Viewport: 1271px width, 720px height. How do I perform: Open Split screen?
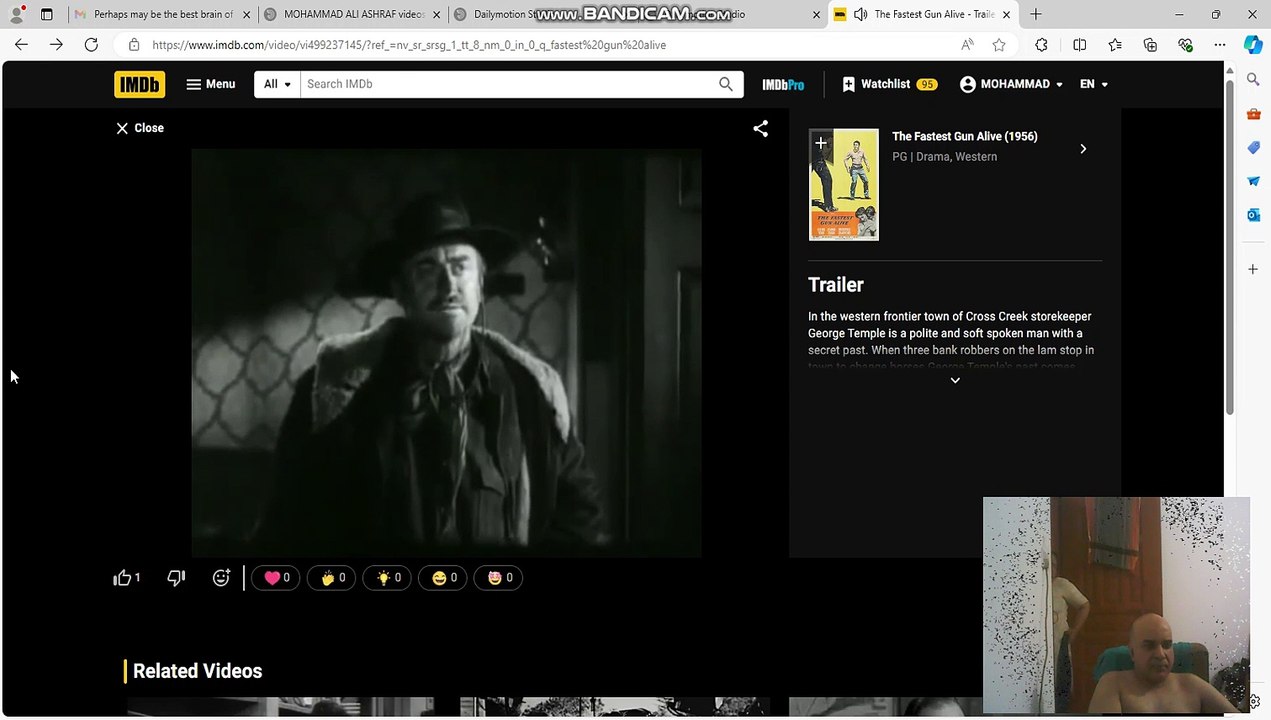[1080, 45]
